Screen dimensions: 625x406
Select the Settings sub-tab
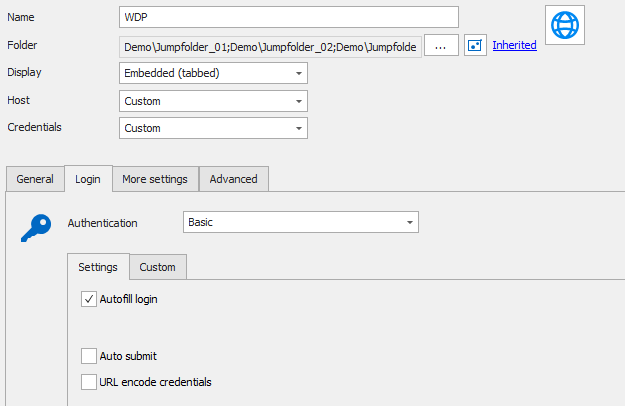tap(98, 267)
